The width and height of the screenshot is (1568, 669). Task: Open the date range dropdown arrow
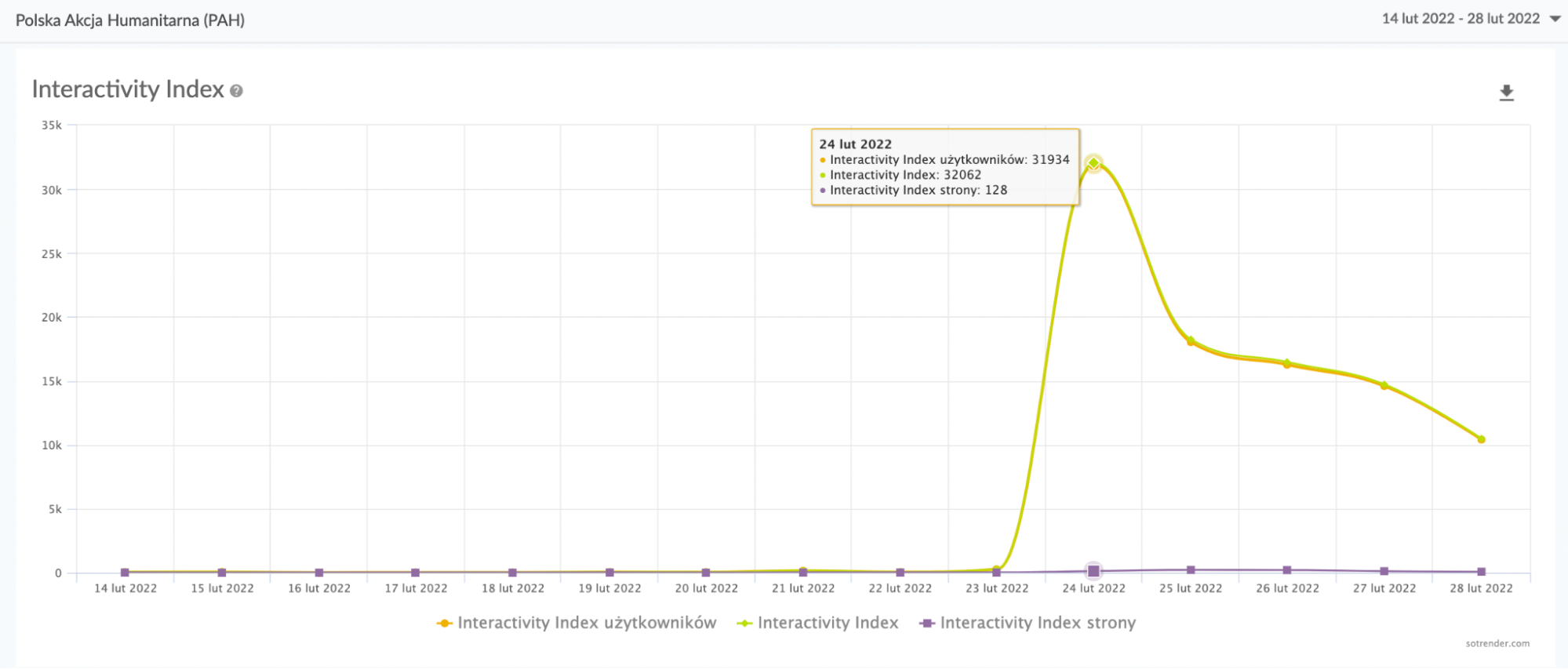1555,19
